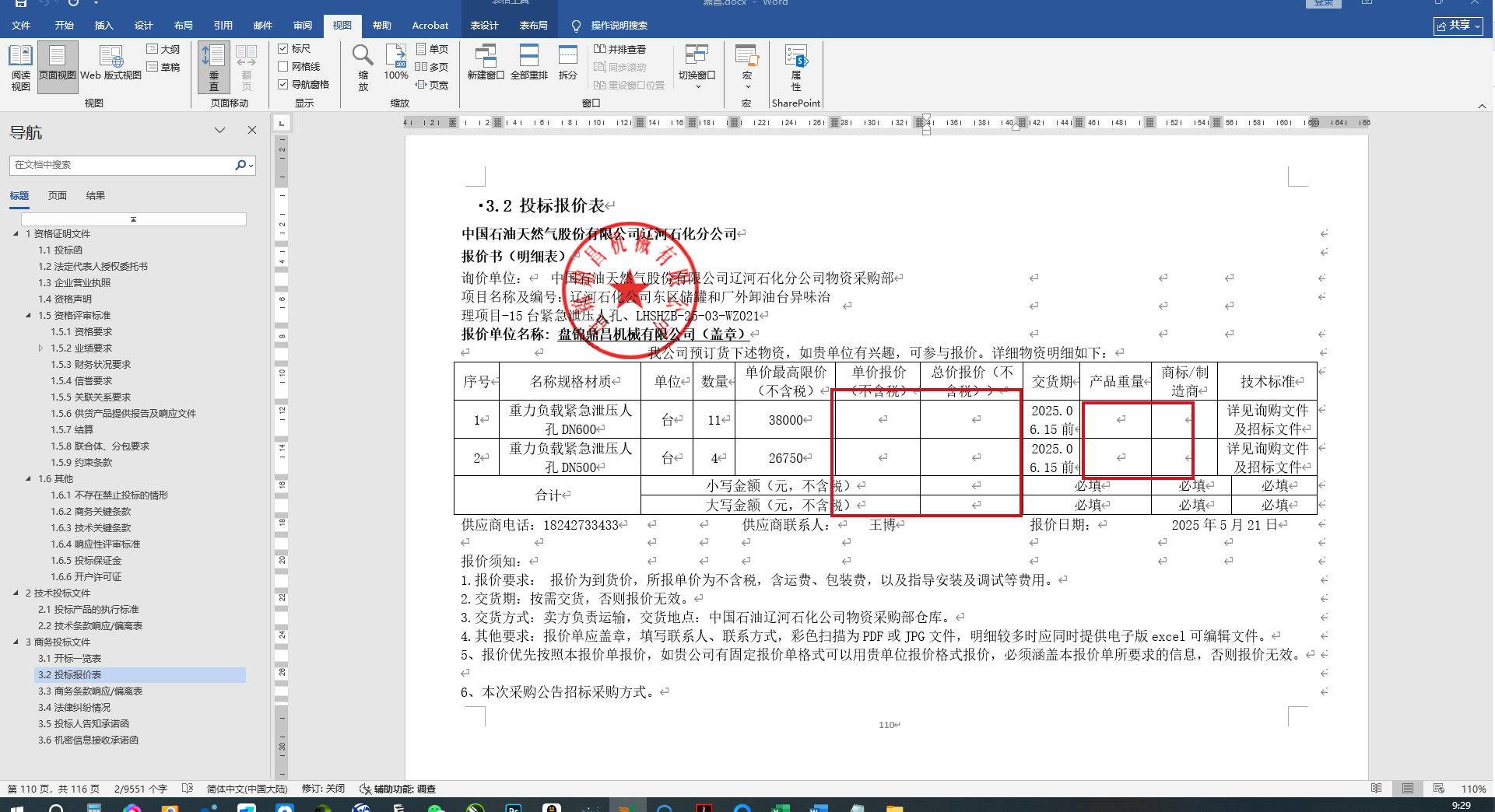
Task: Click the 共享 share button
Action: [1458, 26]
